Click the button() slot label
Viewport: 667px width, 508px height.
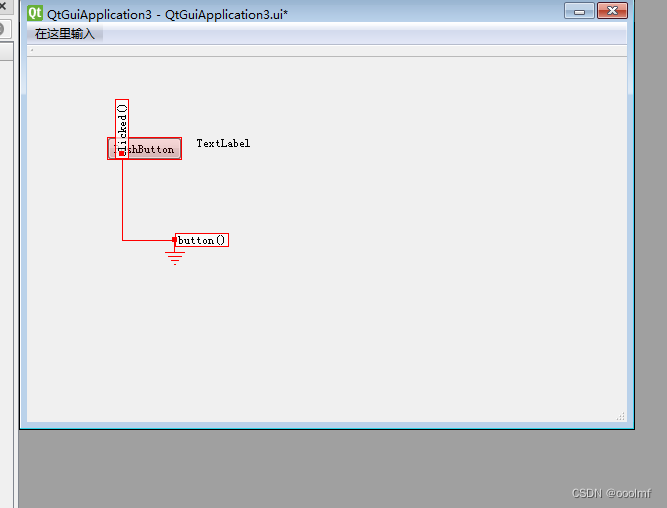202,240
